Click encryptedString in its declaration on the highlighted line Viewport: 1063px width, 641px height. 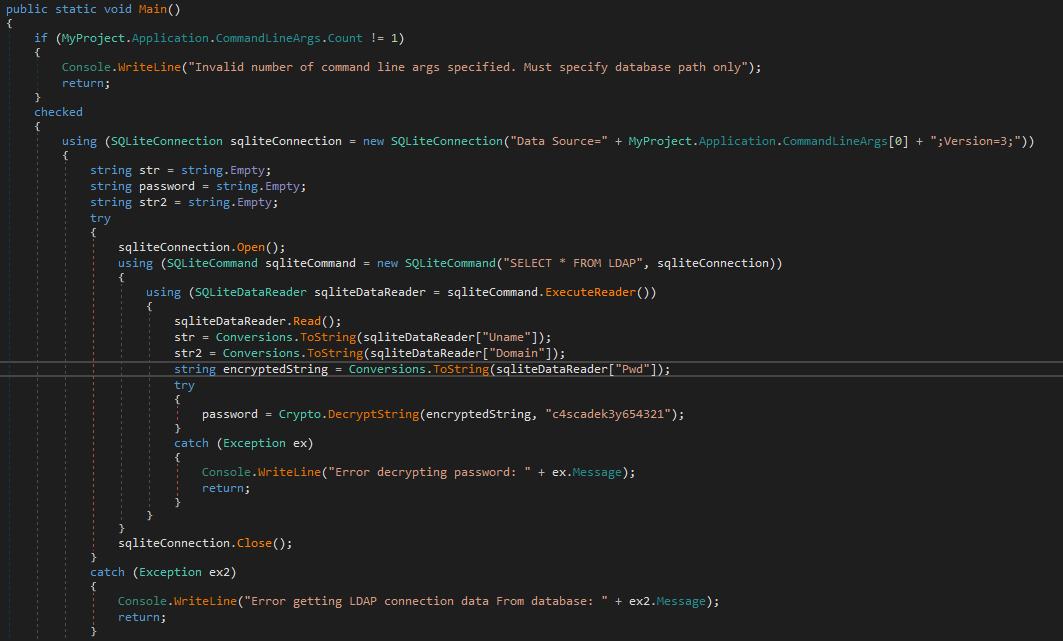[x=275, y=369]
